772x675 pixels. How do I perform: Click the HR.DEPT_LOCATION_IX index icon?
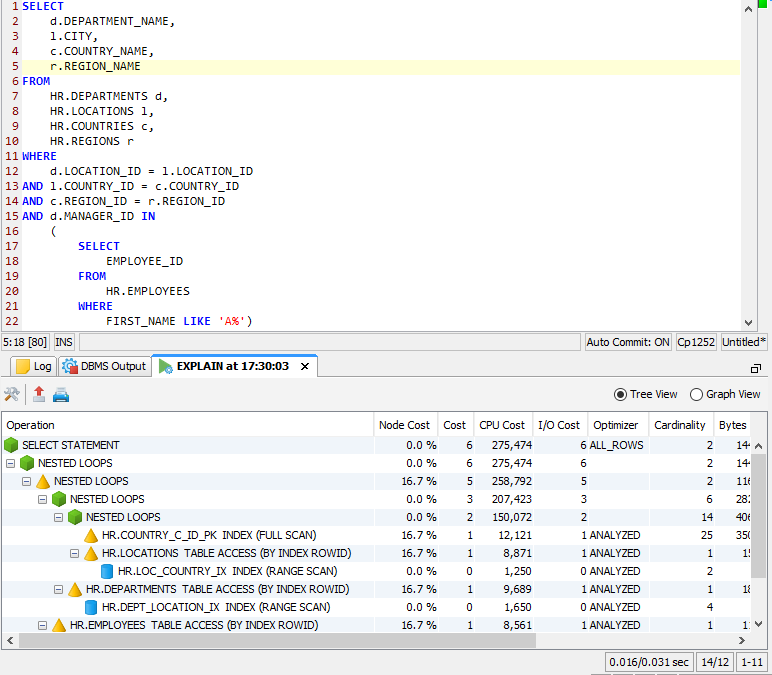91,607
